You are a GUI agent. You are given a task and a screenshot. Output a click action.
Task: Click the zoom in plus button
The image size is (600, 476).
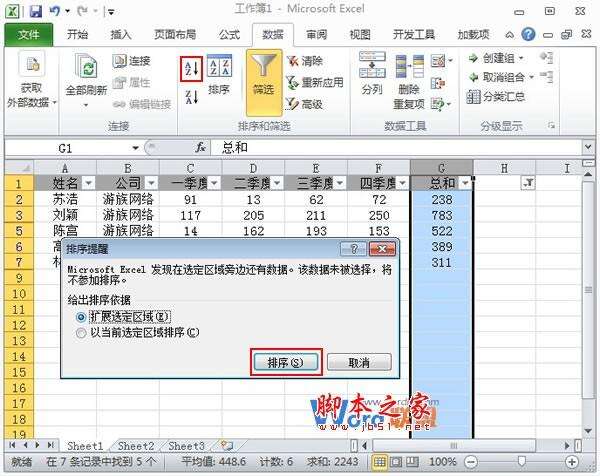(x=572, y=462)
